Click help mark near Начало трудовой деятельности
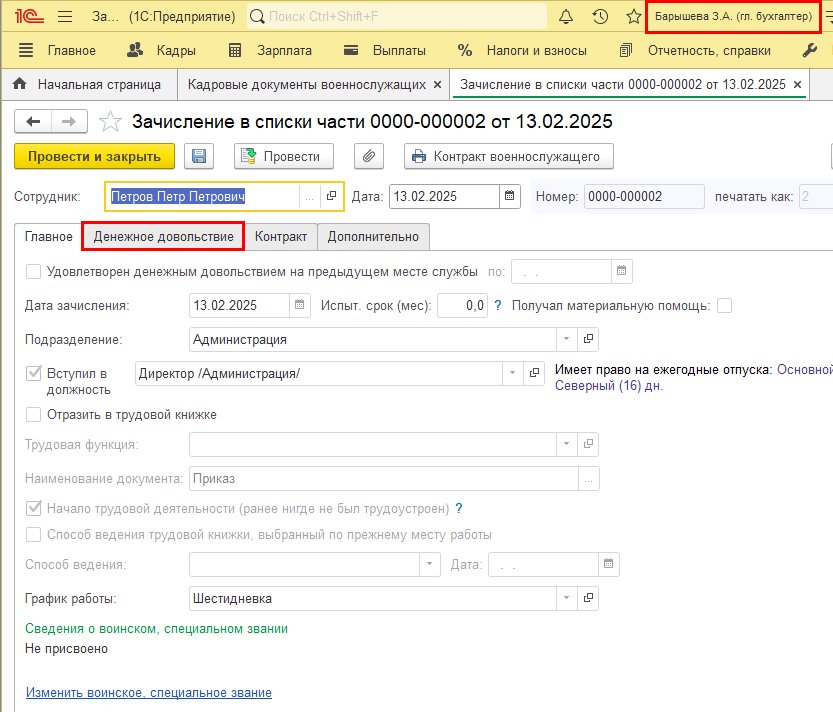833x712 pixels. click(x=459, y=508)
